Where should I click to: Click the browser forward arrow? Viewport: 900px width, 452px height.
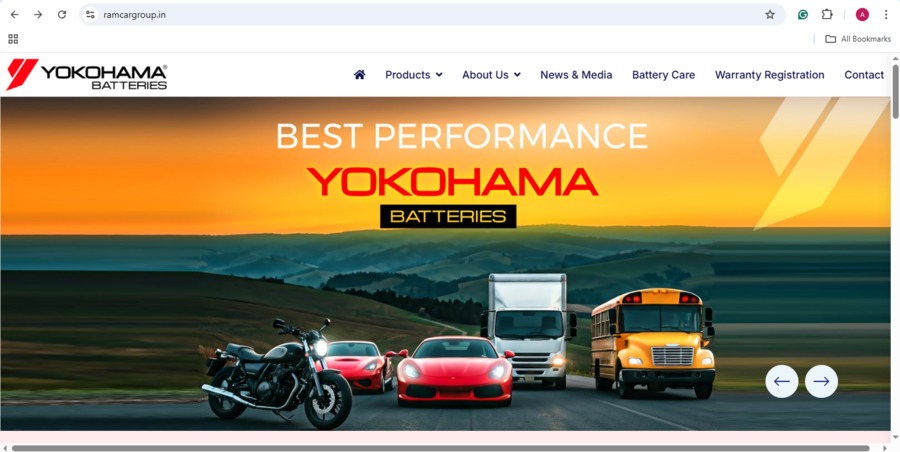pyautogui.click(x=38, y=14)
